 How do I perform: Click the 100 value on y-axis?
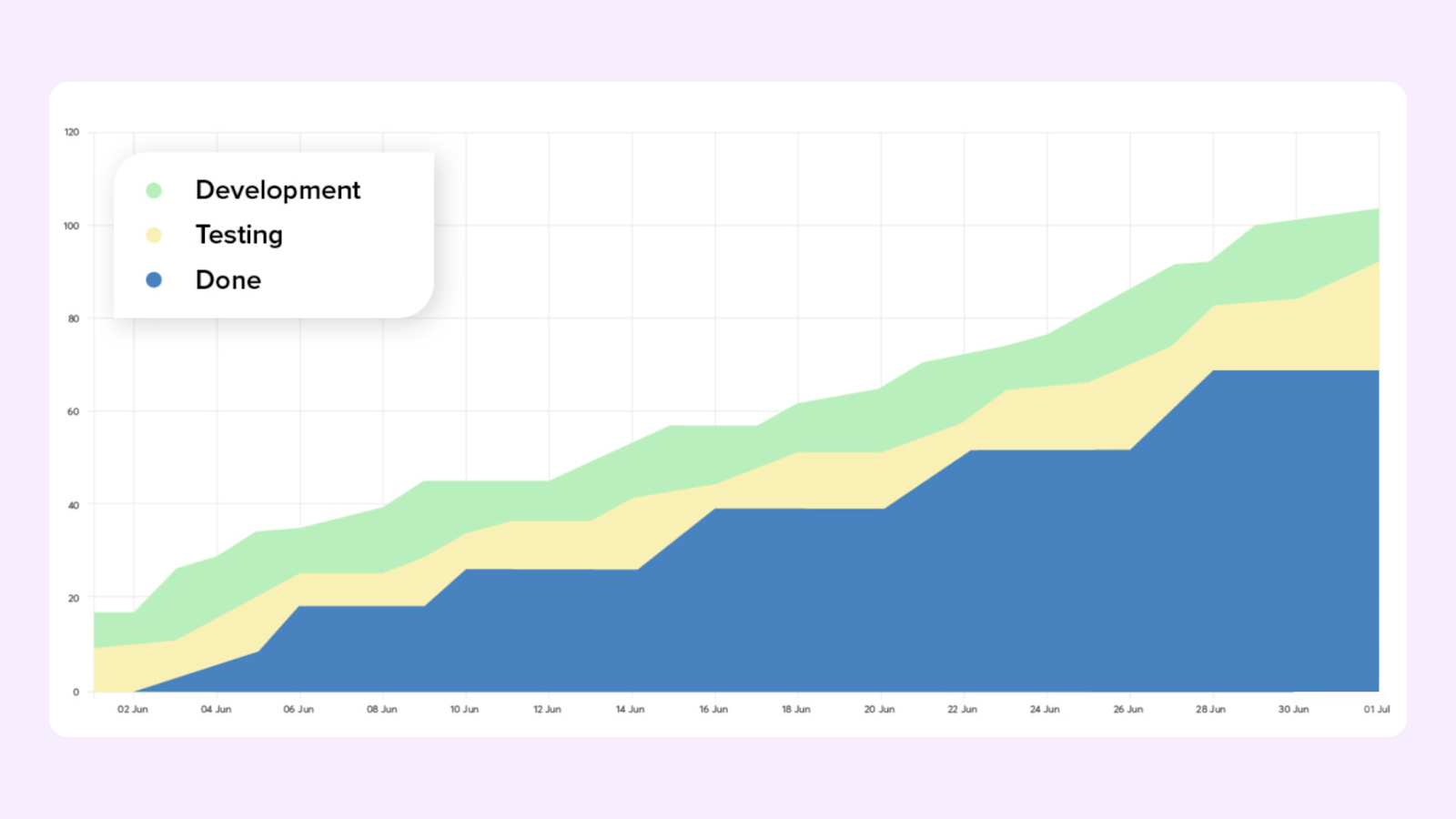(x=72, y=226)
